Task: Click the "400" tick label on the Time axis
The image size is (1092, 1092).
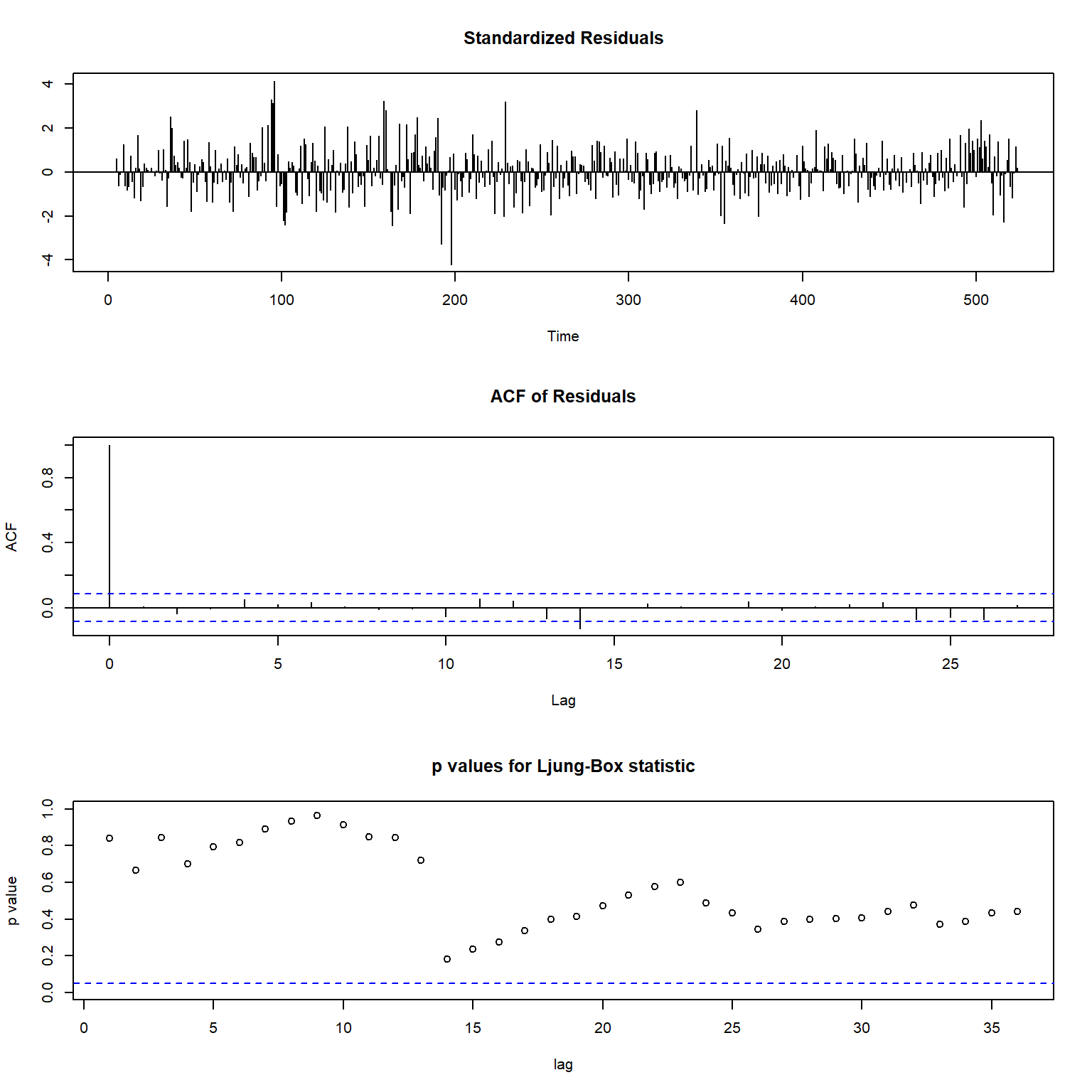Action: [803, 300]
